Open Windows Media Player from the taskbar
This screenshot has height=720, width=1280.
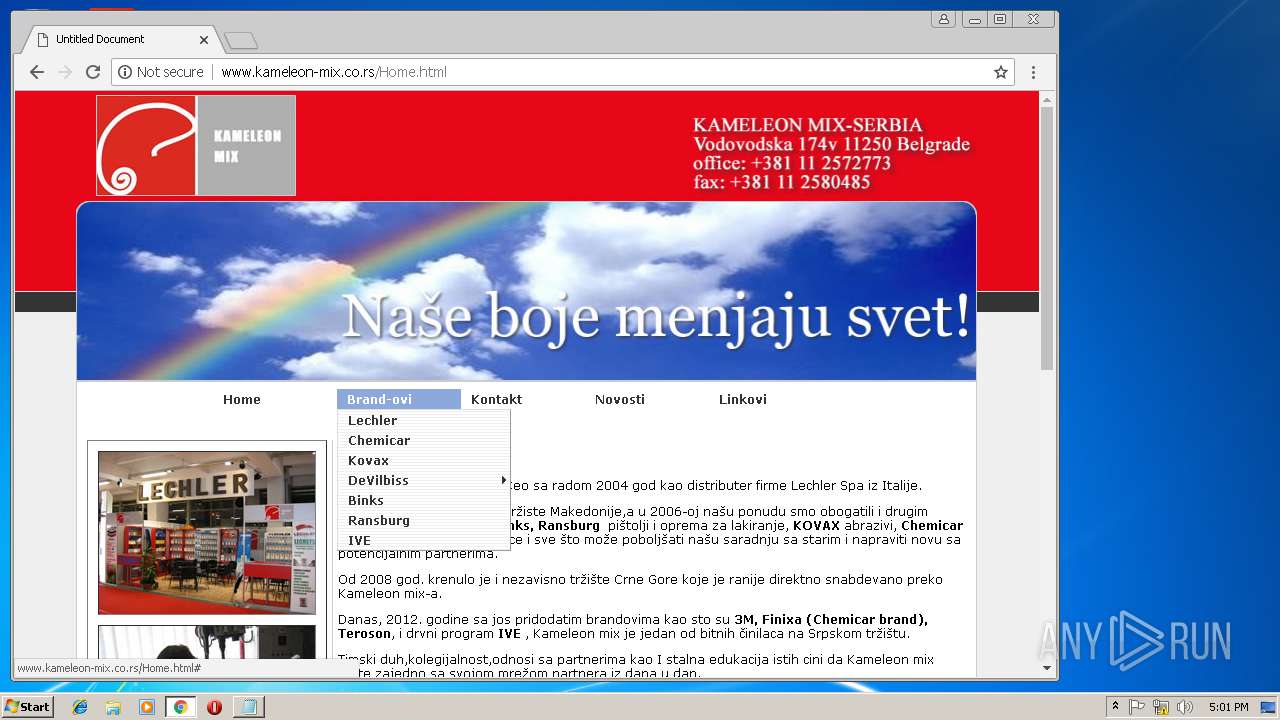coord(147,707)
